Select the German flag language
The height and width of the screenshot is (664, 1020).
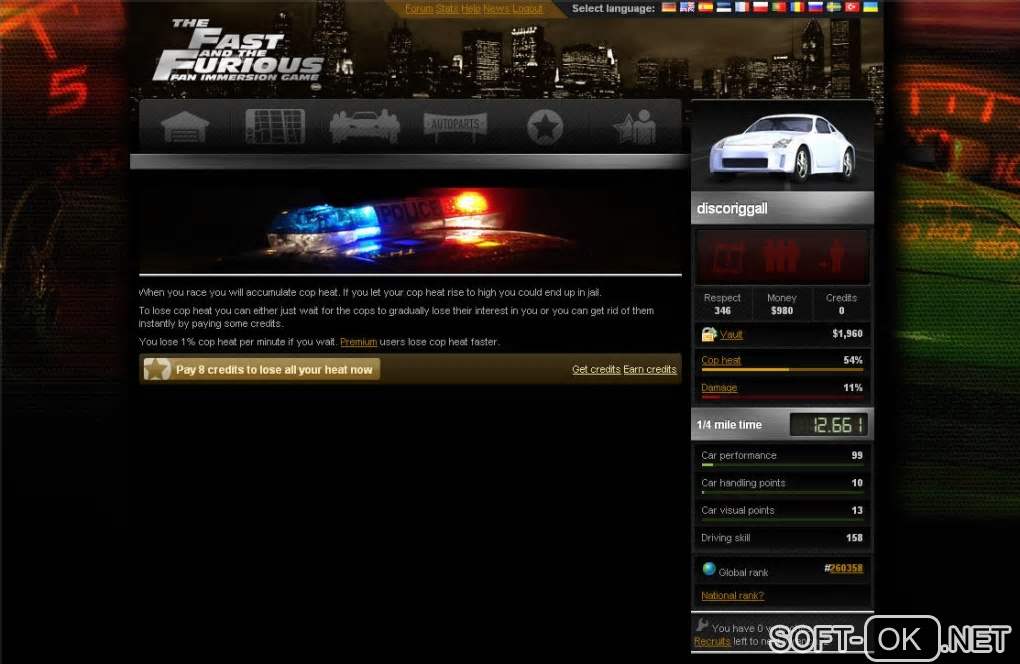point(669,8)
